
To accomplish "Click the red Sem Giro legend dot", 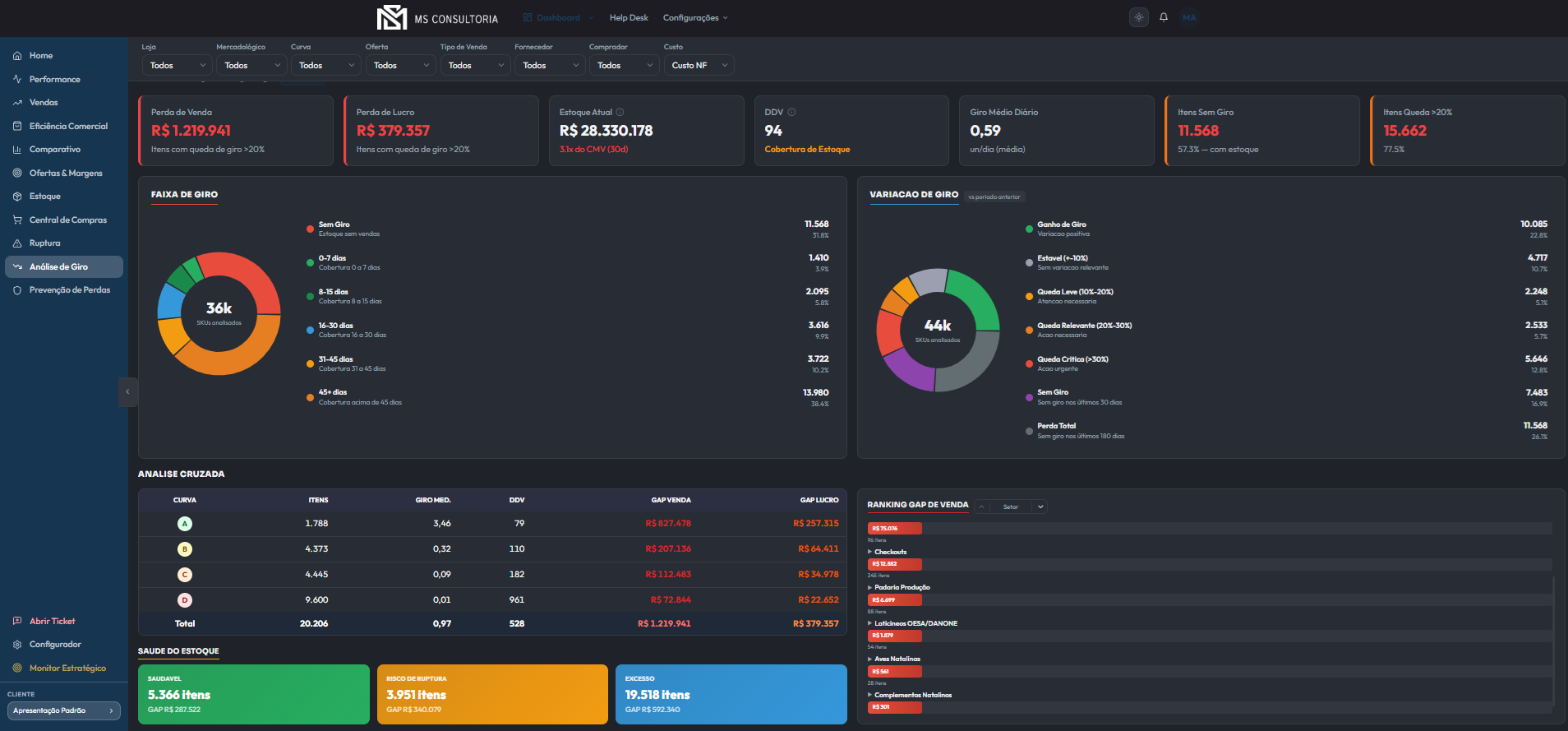I will coord(310,229).
